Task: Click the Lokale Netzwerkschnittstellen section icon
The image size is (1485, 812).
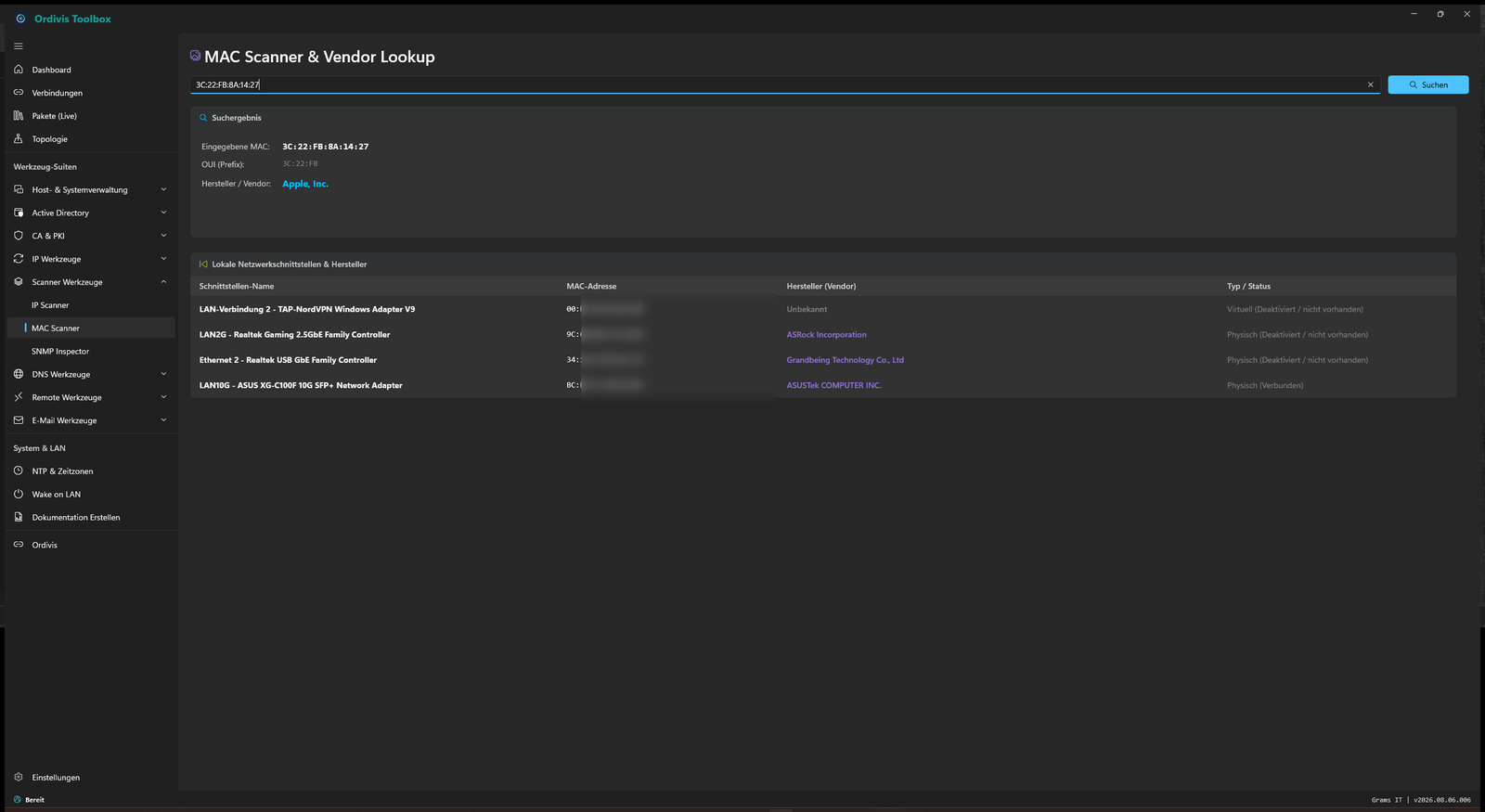Action: tap(203, 264)
